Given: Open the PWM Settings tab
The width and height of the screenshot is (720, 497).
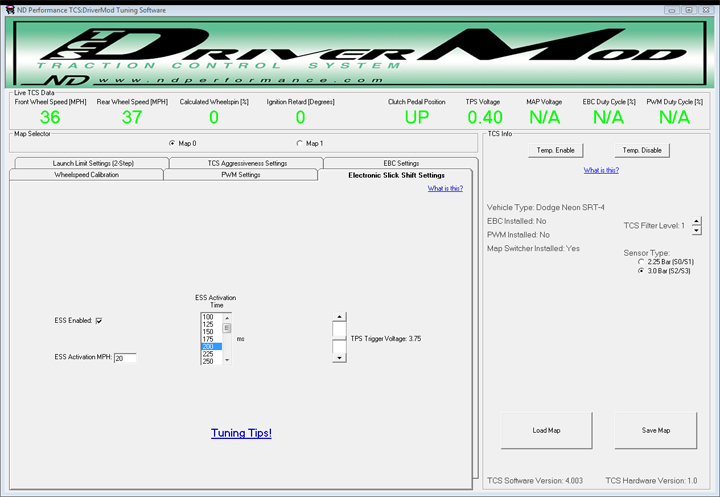Looking at the screenshot, I should pos(241,175).
